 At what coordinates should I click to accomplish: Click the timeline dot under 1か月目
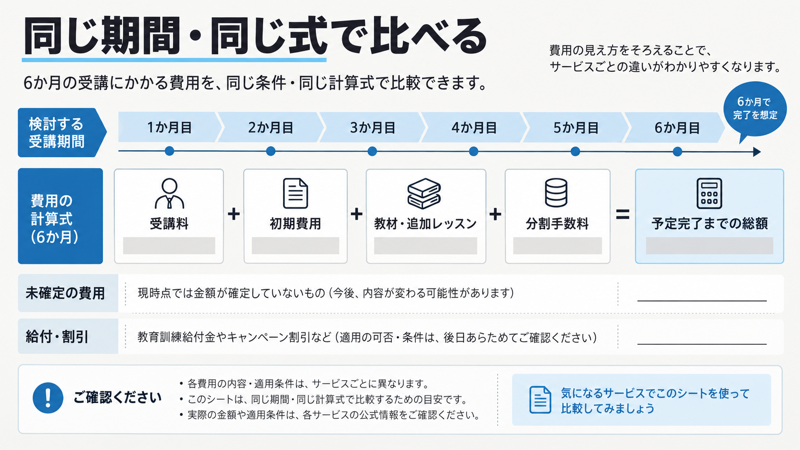169,151
